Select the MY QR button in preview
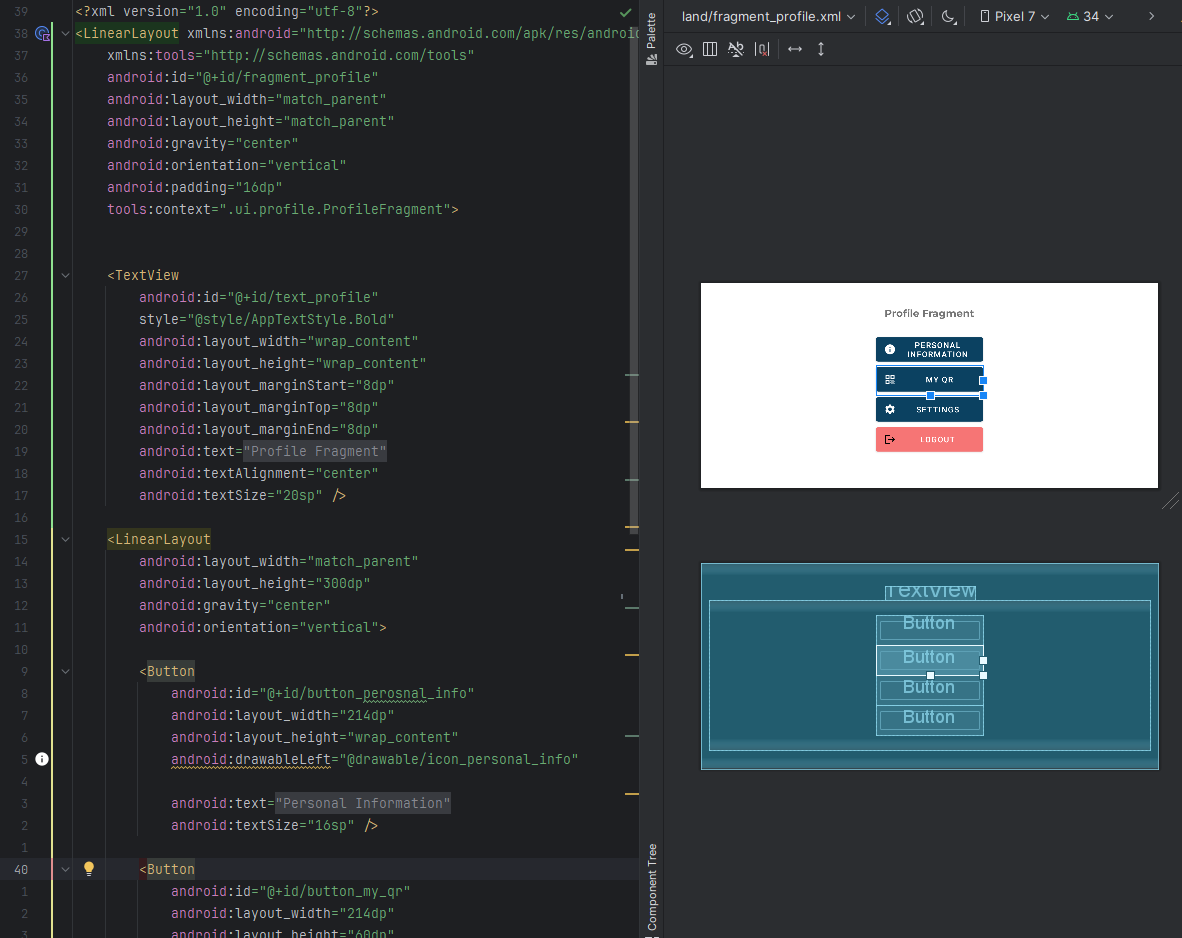Screen dimensions: 1182x938 929,380
